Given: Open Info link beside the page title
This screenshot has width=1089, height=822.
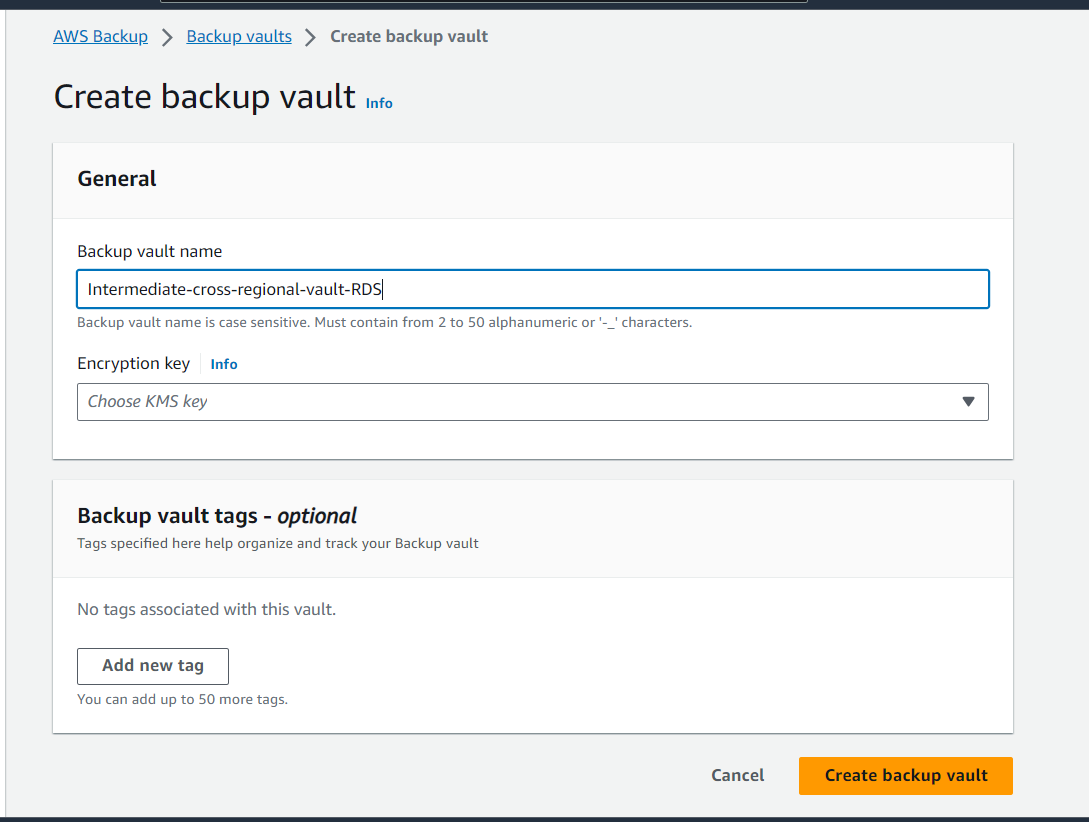Looking at the screenshot, I should click(x=379, y=103).
